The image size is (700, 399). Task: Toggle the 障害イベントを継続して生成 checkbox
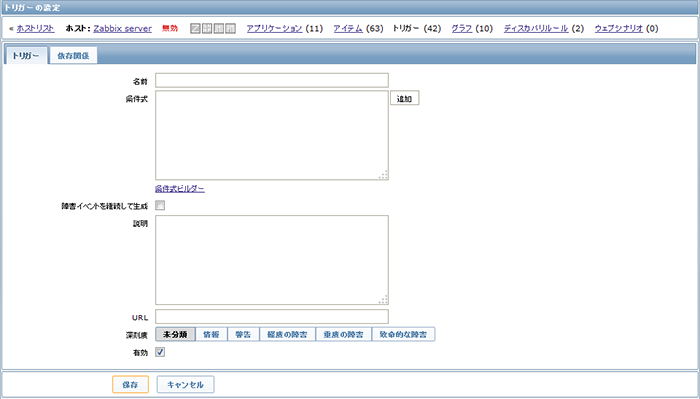coord(160,205)
